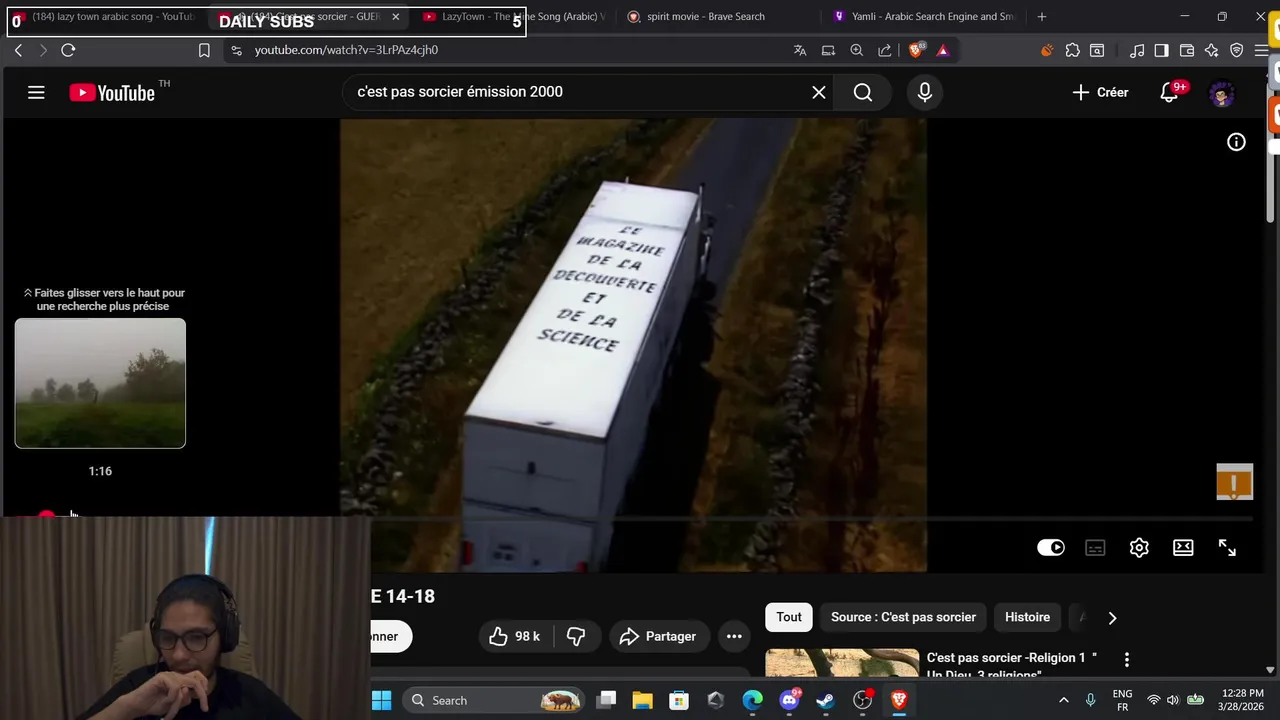
Task: Open the browser extensions puzzle icon
Action: tap(1073, 50)
